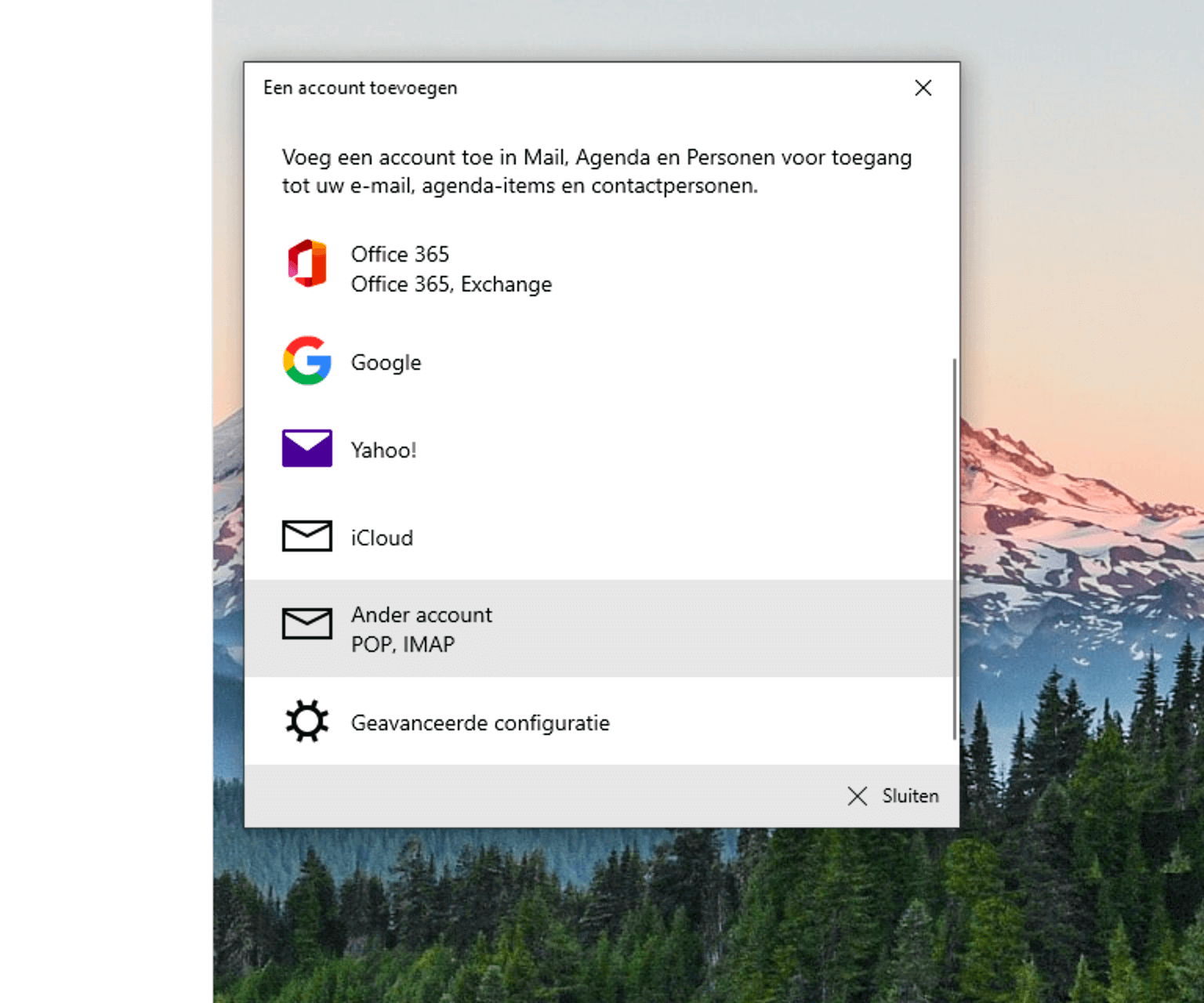Click the purple Yahoo! envelope icon

coord(306,449)
